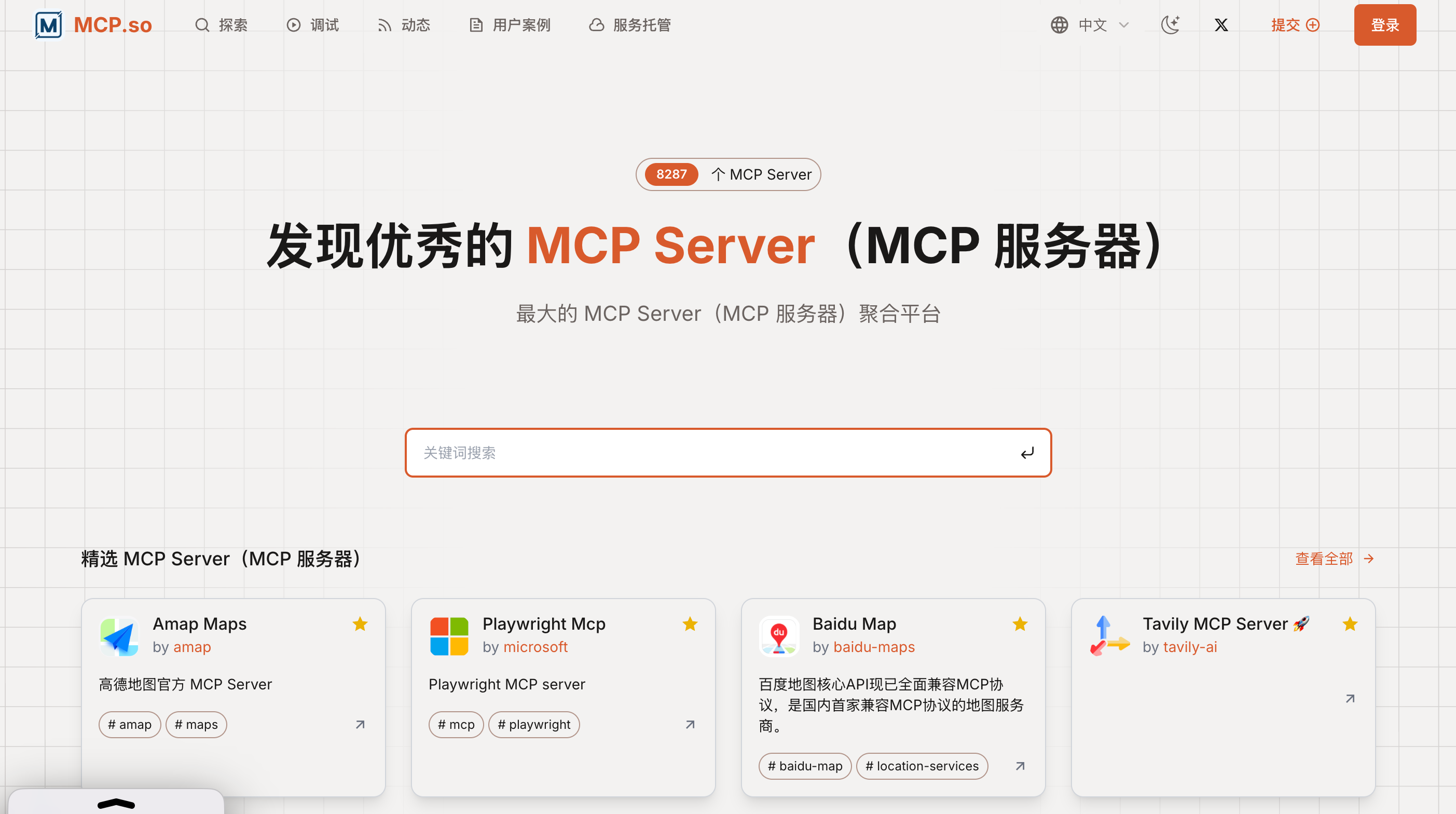Screen dimensions: 1456x814
Task: Click the 精选 MCP Server section heading
Action: 221,559
